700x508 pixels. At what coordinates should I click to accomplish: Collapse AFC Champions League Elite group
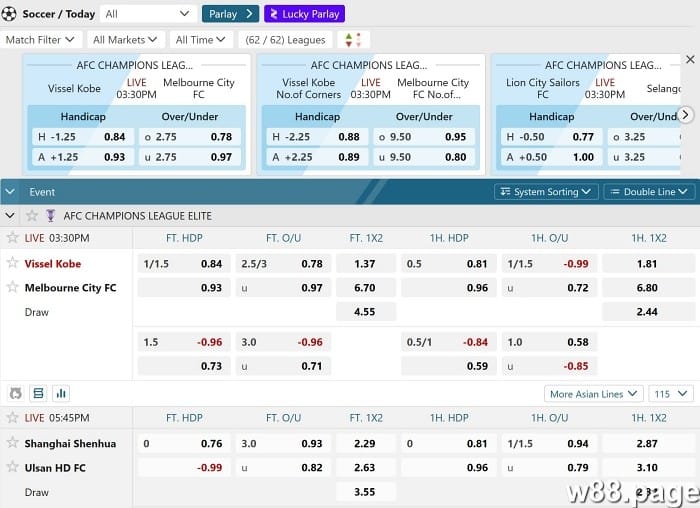[10, 216]
